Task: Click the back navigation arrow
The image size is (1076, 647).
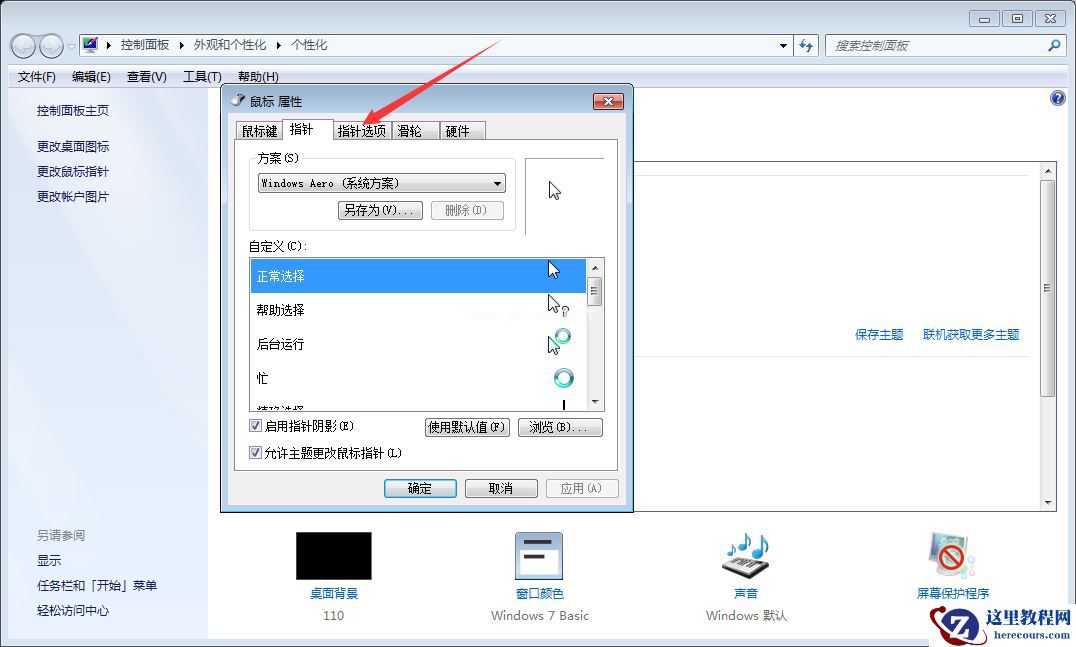Action: tap(22, 45)
